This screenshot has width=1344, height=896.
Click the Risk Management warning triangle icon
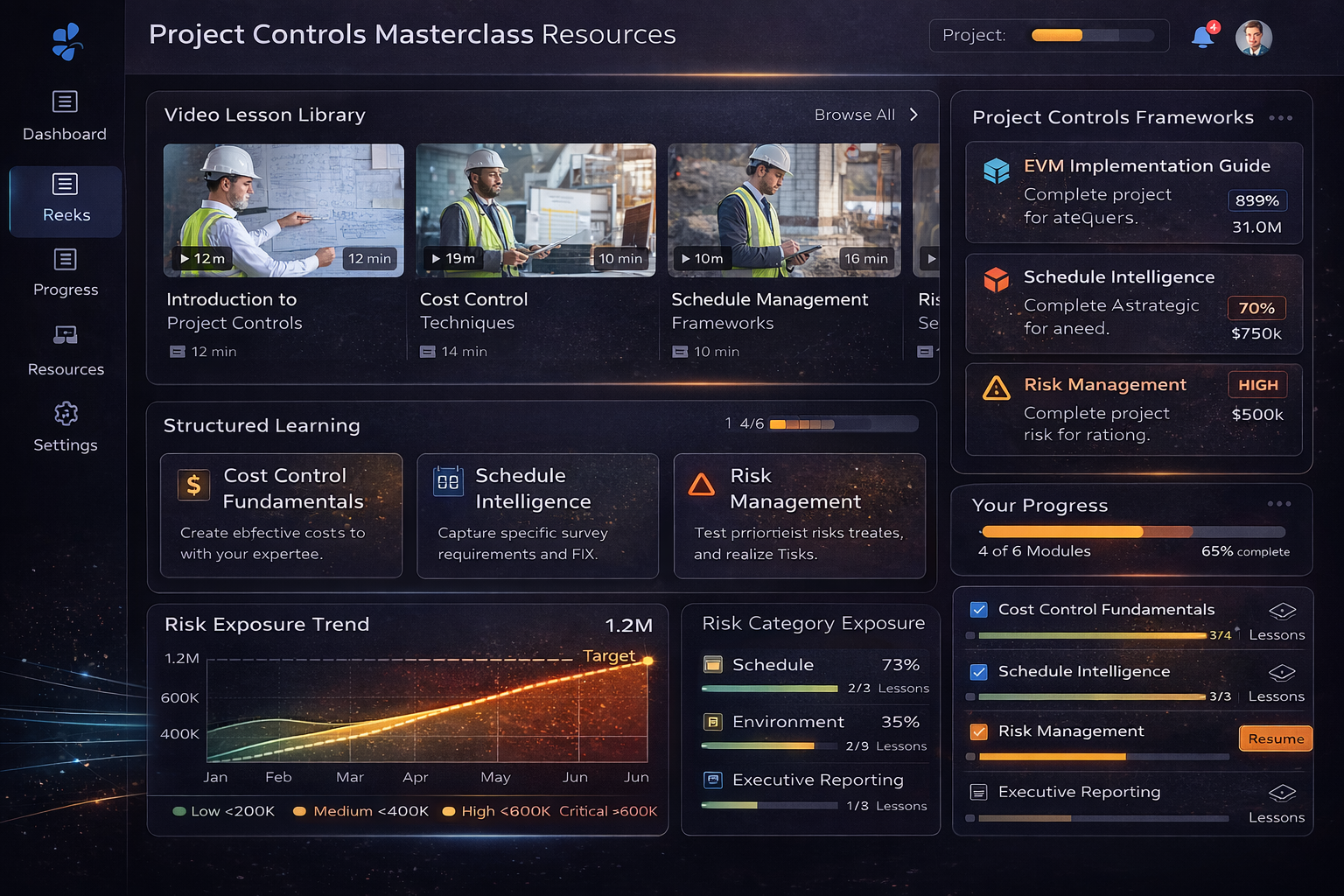[996, 388]
